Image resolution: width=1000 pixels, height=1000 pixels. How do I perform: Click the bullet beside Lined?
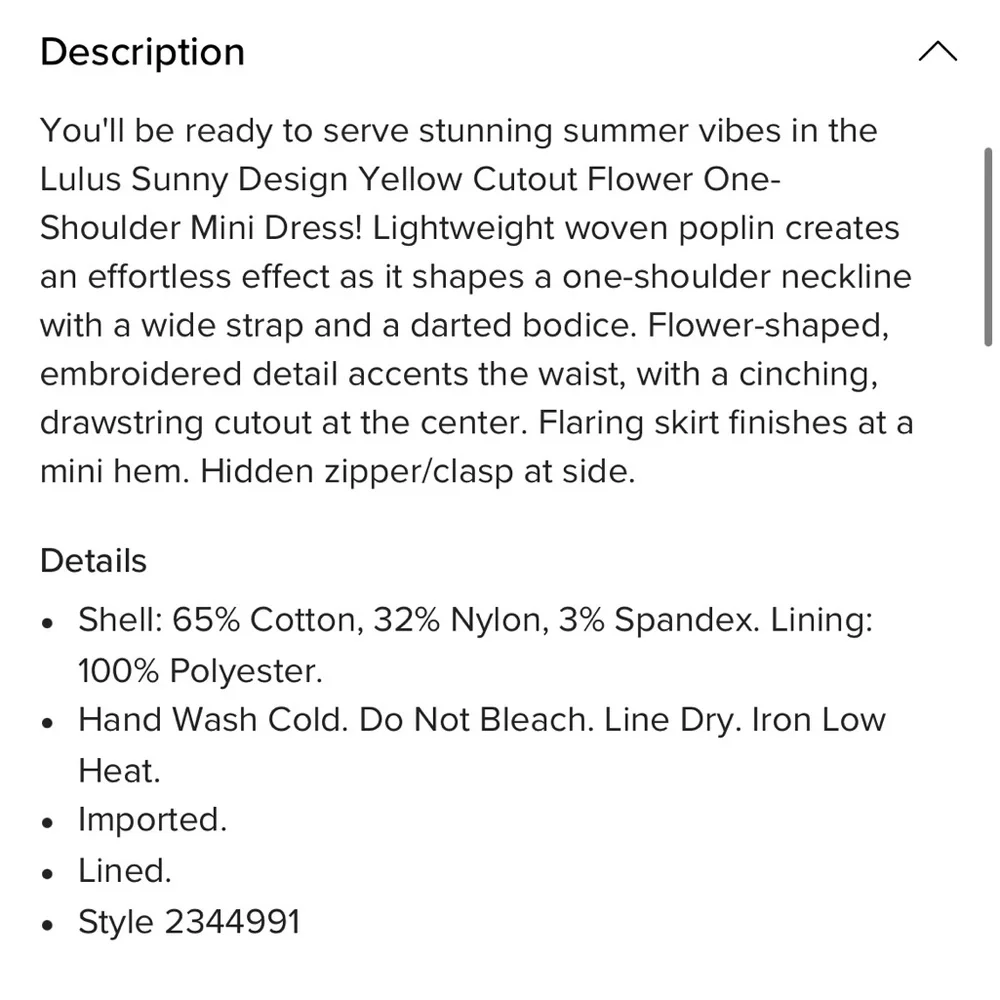click(x=47, y=871)
